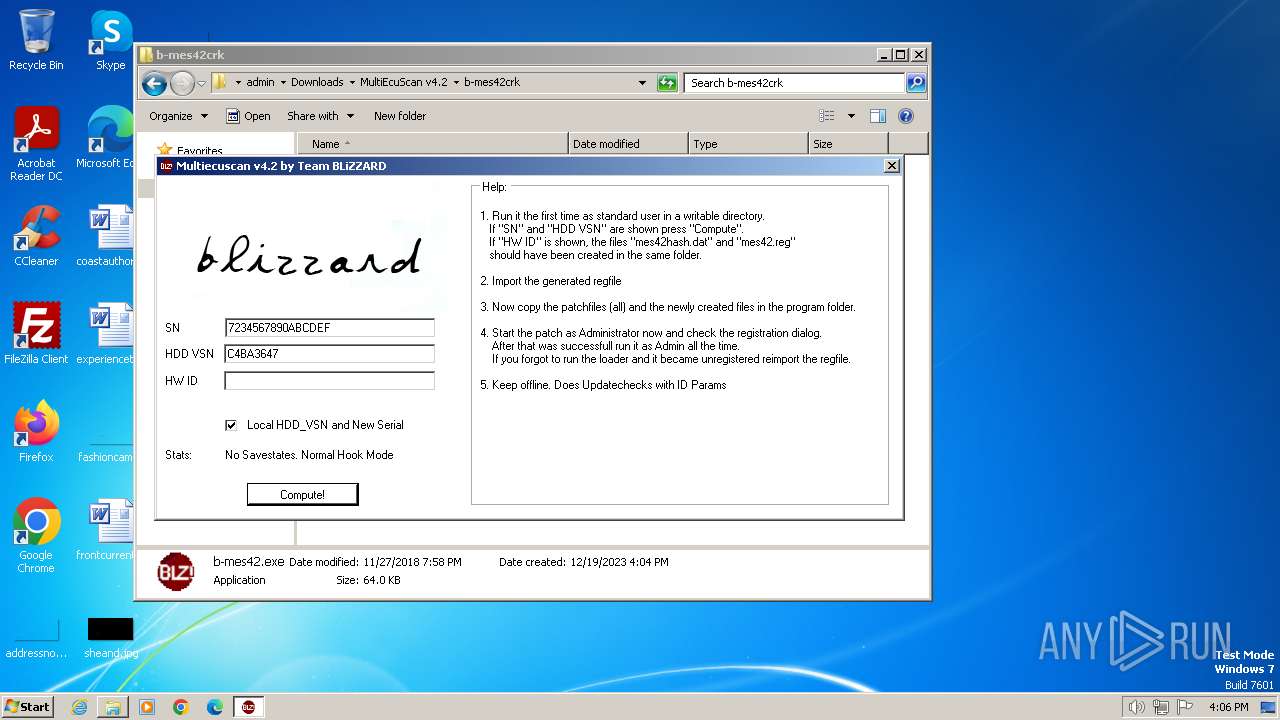Screen dimensions: 1280x720
Task: Click b-mes42crk breadcrumb segment
Action: point(492,83)
